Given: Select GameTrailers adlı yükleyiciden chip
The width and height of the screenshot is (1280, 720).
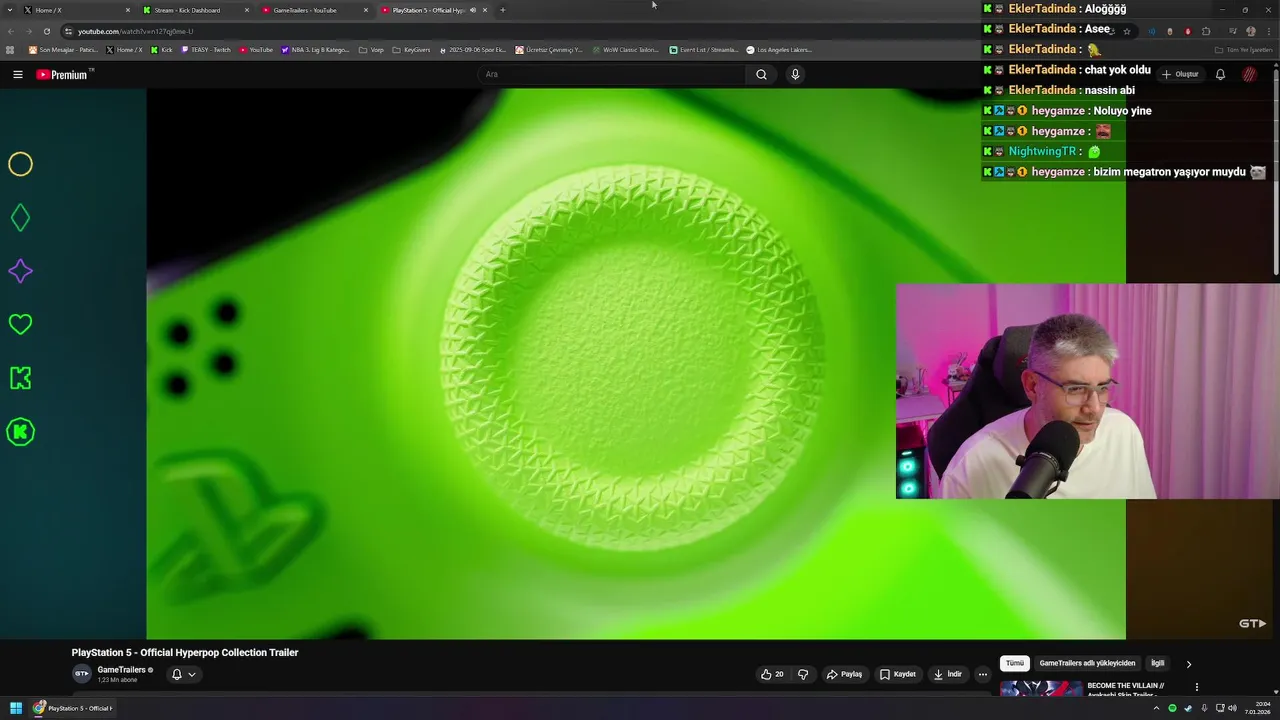Looking at the screenshot, I should click(x=1087, y=663).
